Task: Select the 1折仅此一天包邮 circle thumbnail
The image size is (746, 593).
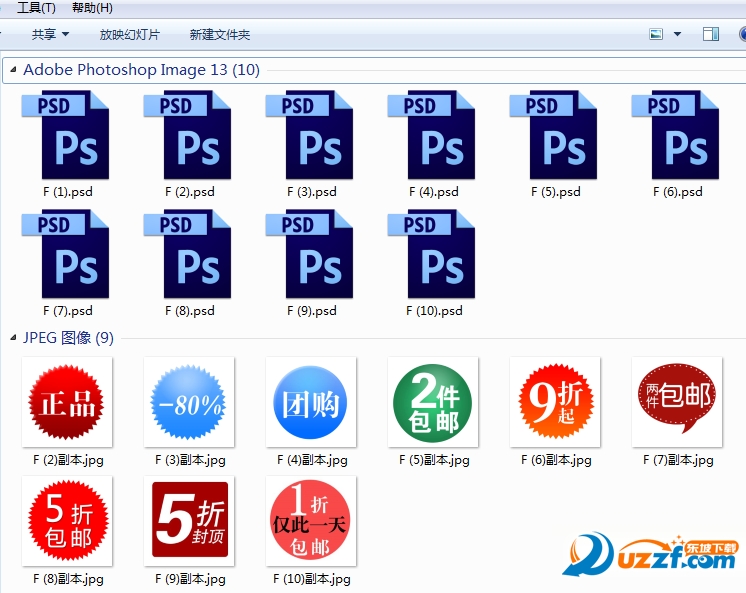Action: 311,521
